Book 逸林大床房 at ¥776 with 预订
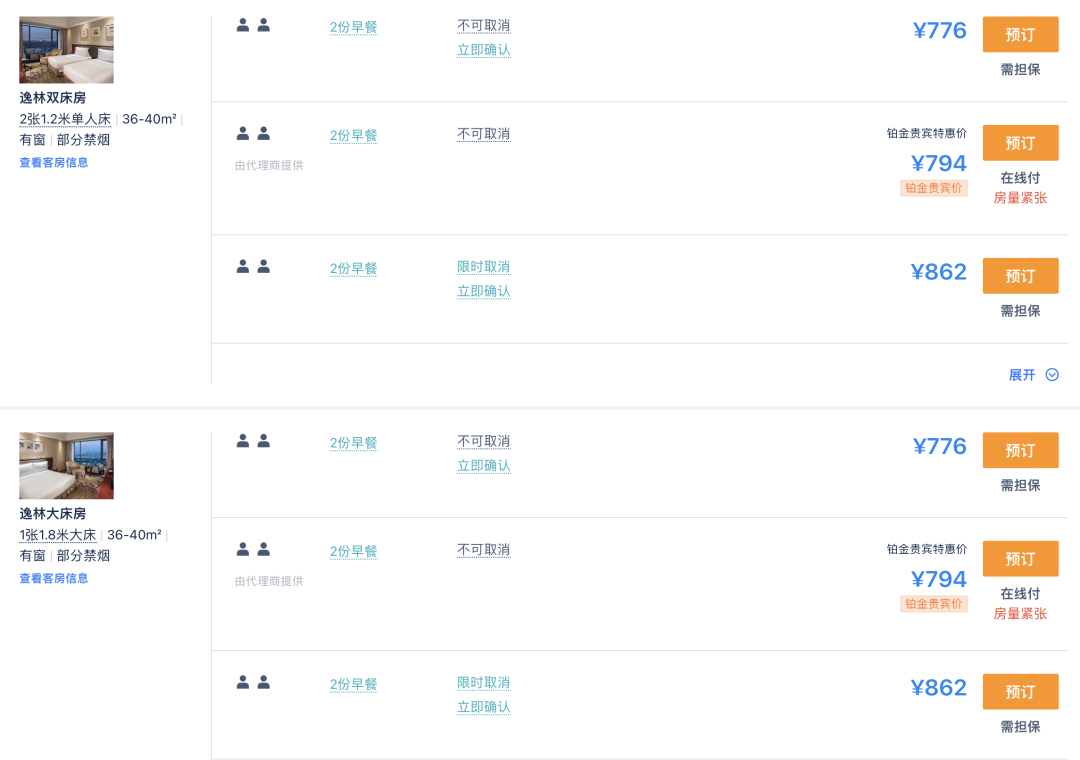Viewport: 1080px width, 760px height. (x=1020, y=451)
